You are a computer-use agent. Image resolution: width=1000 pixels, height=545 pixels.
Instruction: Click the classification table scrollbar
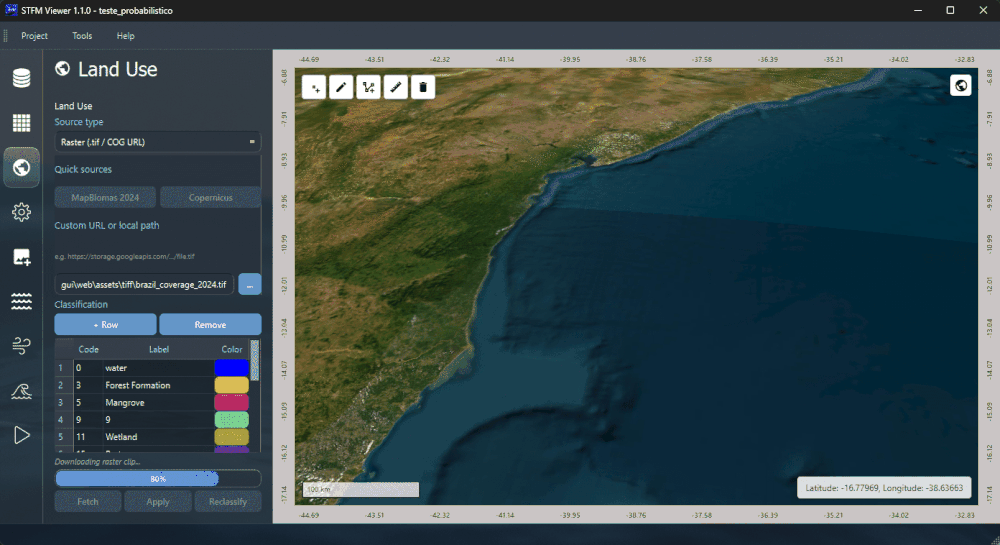tap(254, 360)
